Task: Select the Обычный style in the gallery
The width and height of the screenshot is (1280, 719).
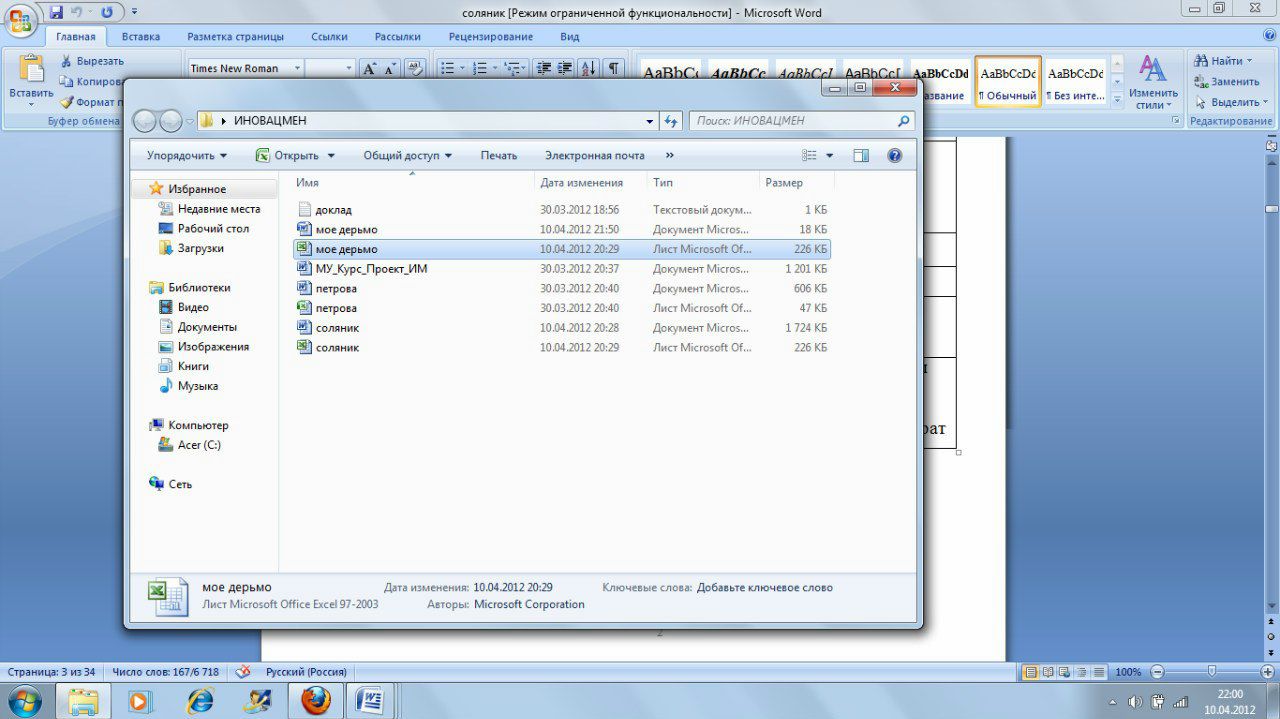Action: [x=1008, y=81]
